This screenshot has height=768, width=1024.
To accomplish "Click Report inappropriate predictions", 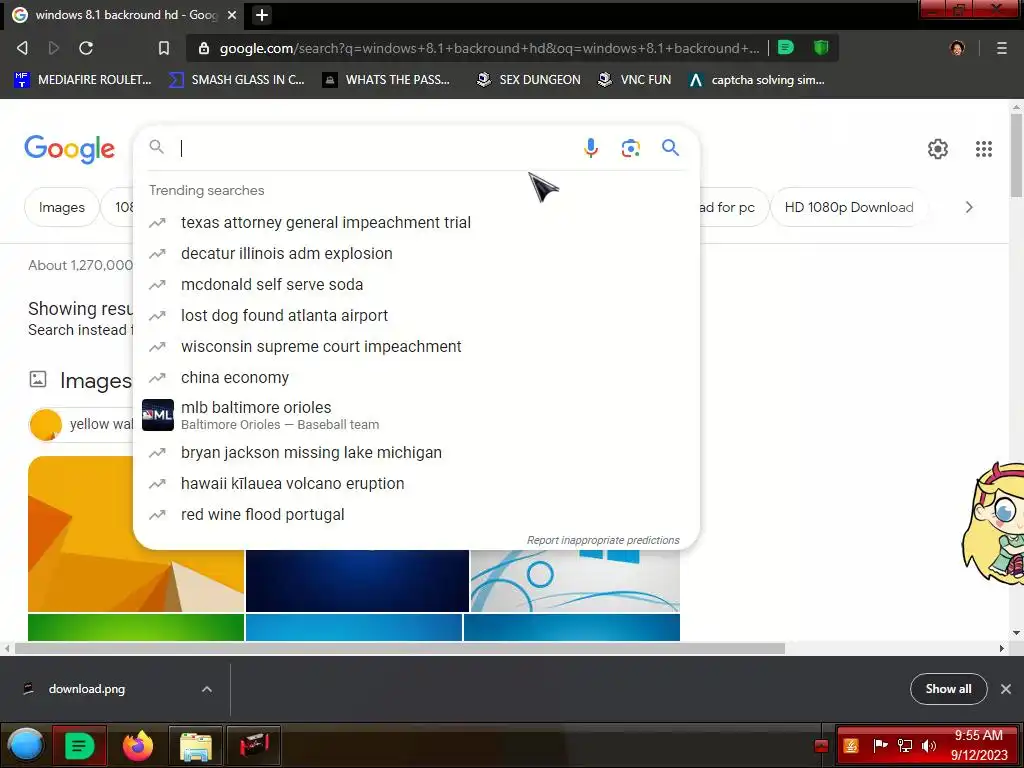I will tap(603, 540).
